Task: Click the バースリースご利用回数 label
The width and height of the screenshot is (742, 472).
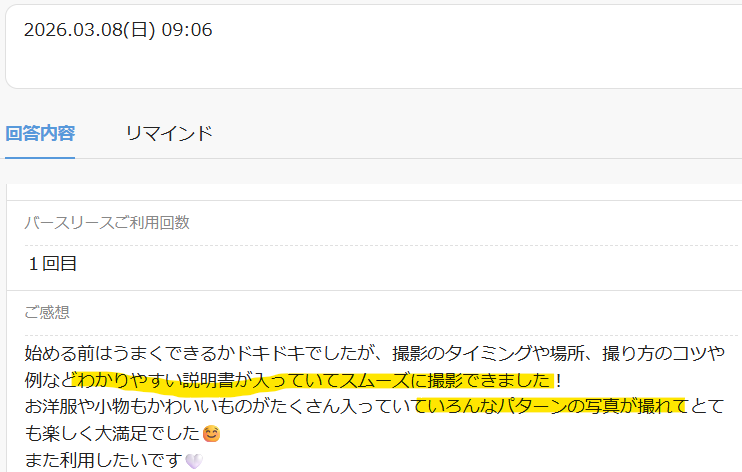Action: 107,223
